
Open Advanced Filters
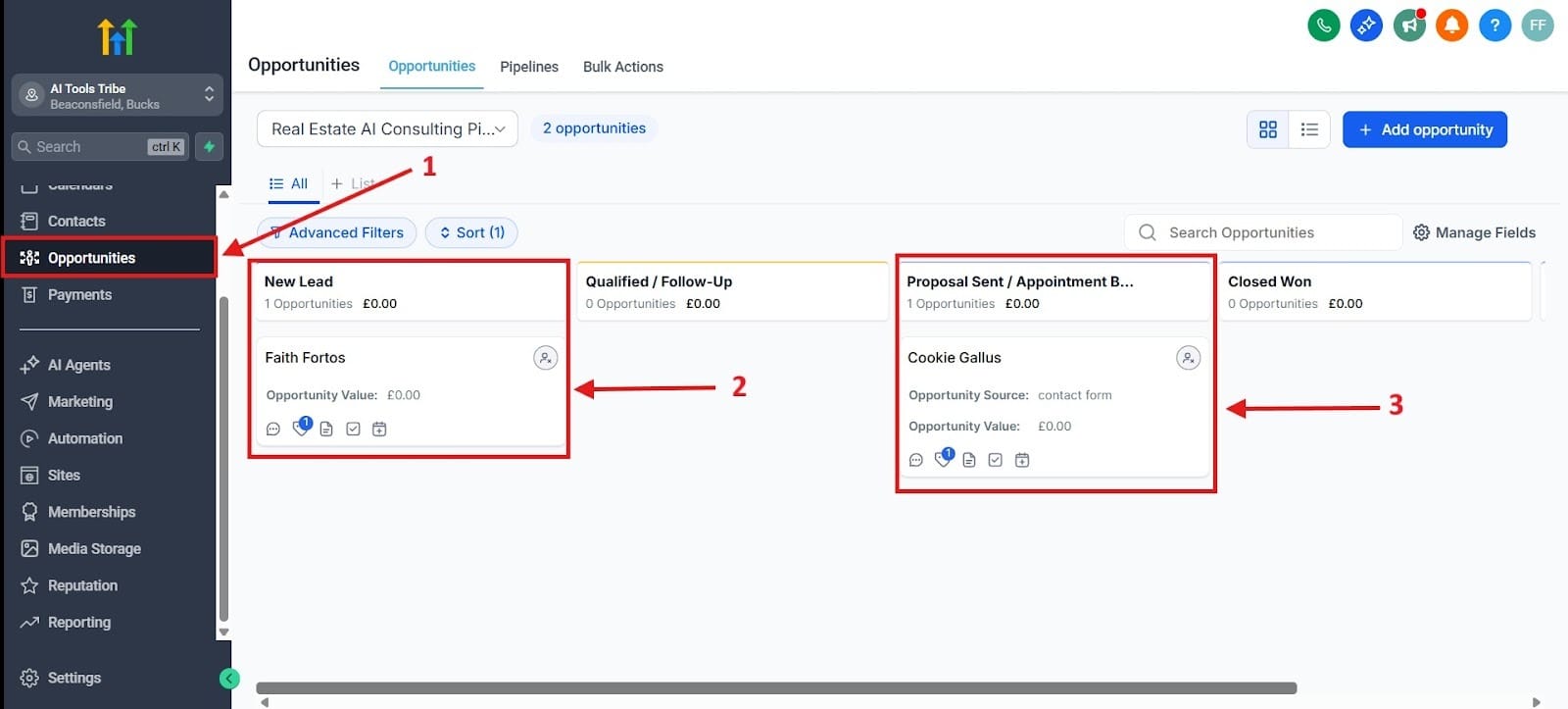(337, 233)
